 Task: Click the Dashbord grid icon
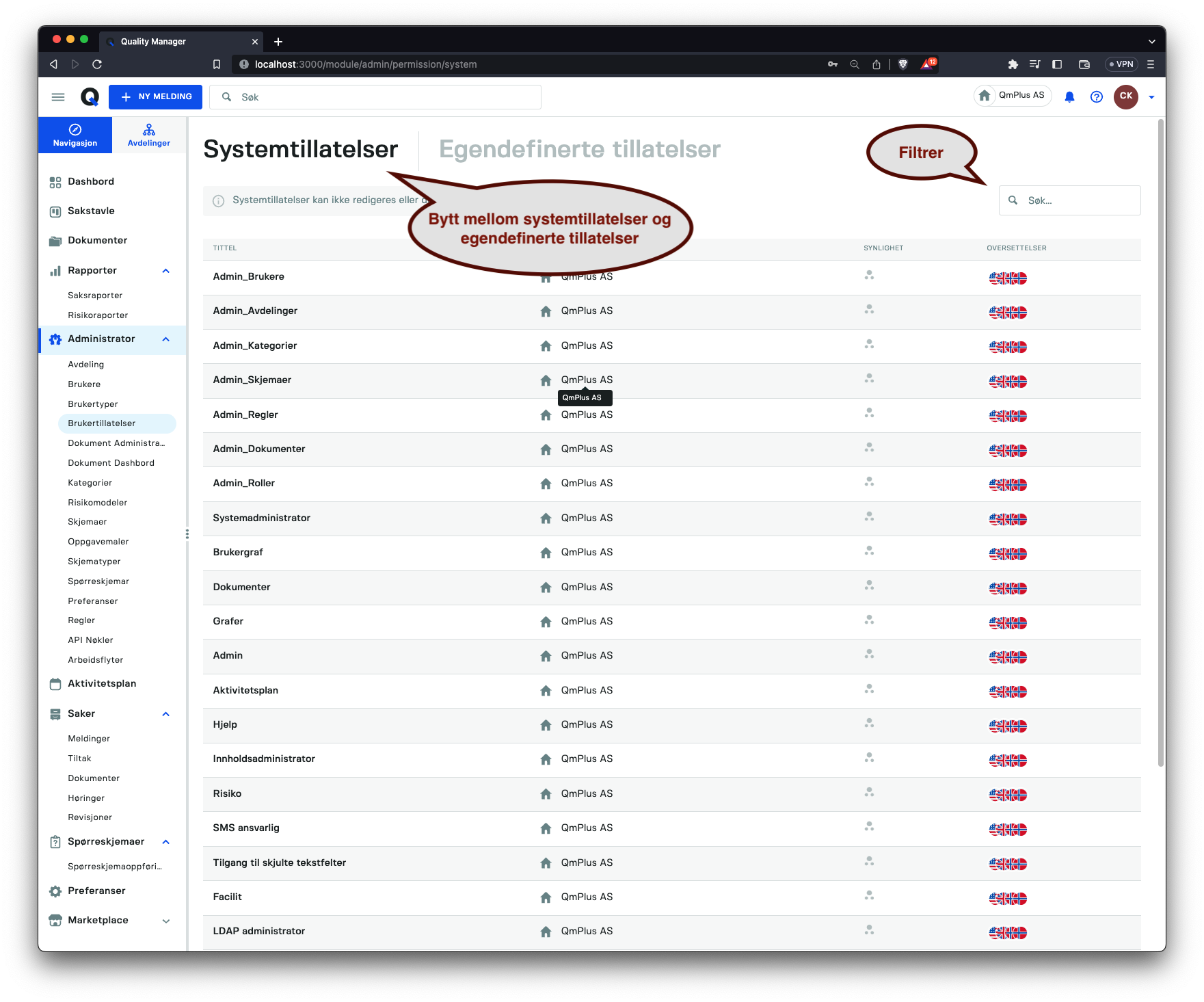tap(55, 182)
